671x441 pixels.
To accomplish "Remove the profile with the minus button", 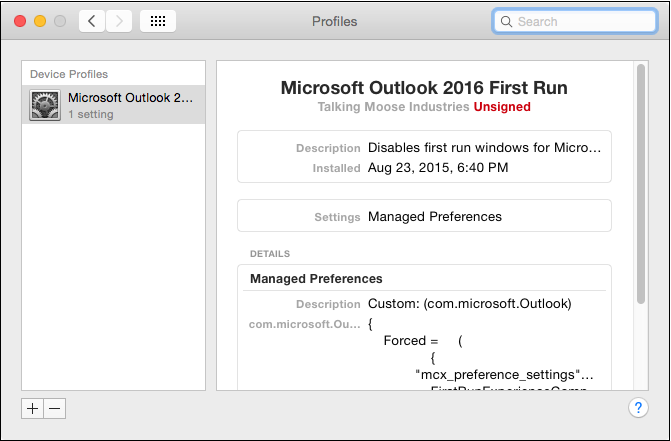I will coord(55,408).
